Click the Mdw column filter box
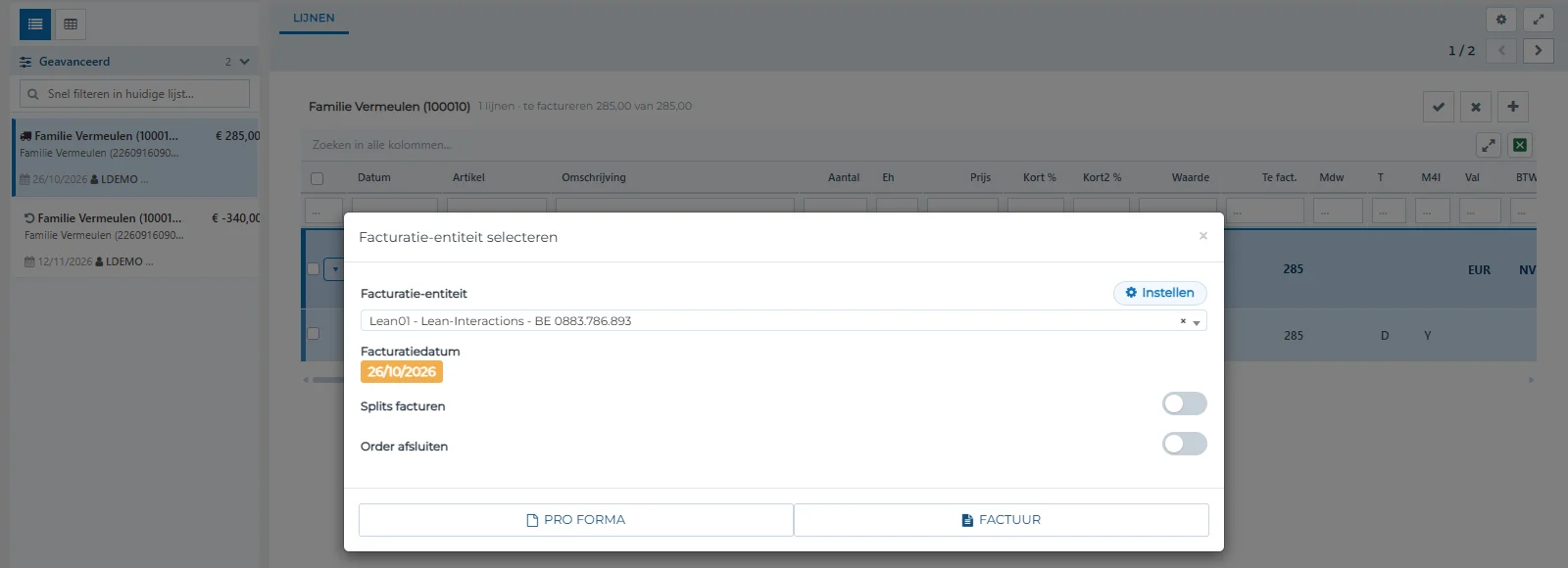1568x568 pixels. tap(1338, 211)
